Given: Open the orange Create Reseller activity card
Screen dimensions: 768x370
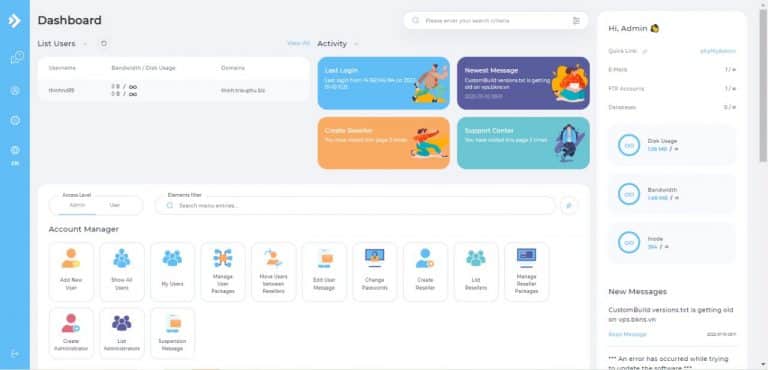Looking at the screenshot, I should pos(384,143).
